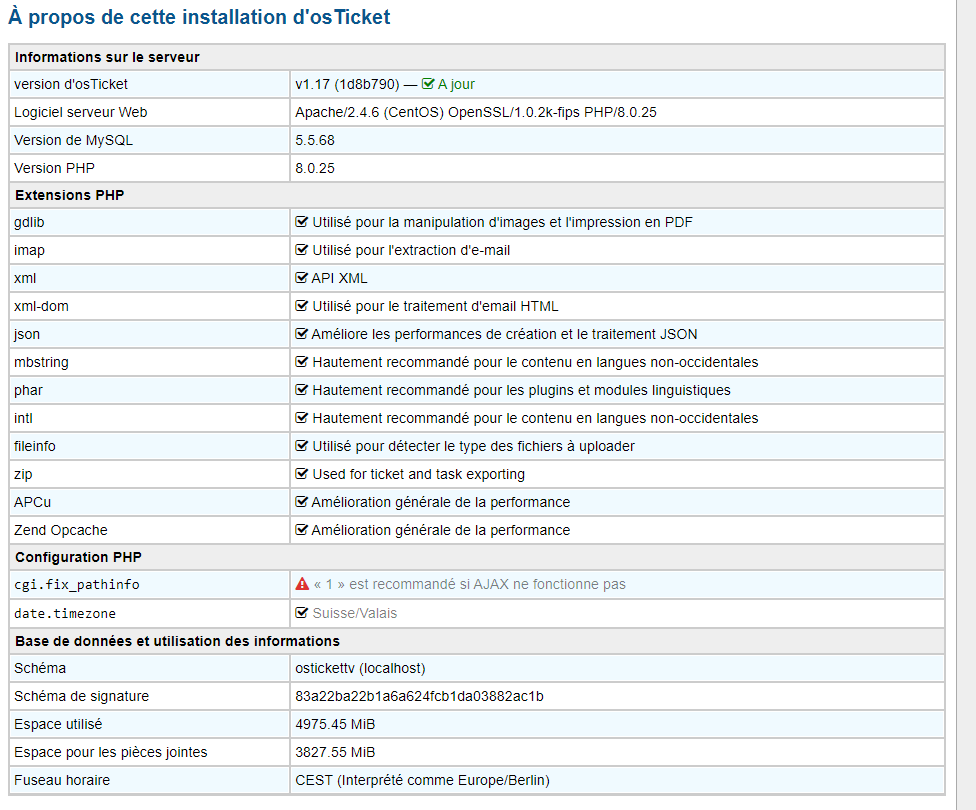
Task: Click the check icon in the zip row
Action: (x=301, y=474)
